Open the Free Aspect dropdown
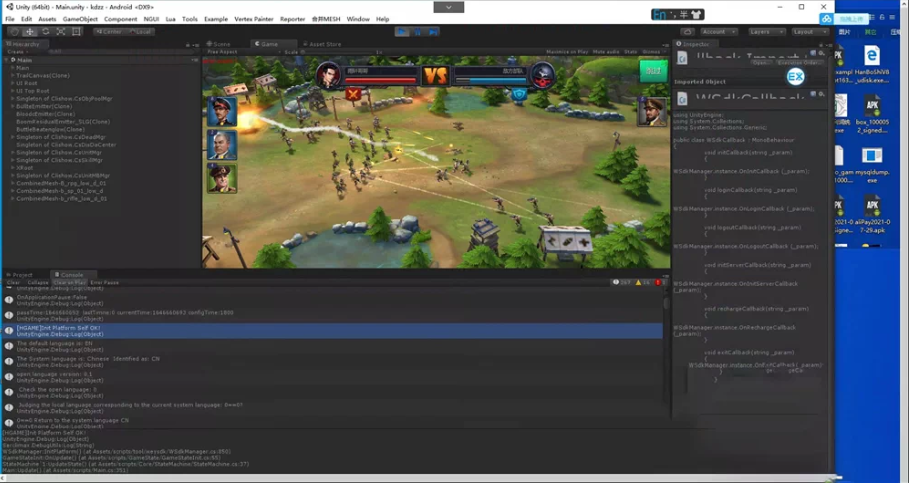 tap(243, 52)
